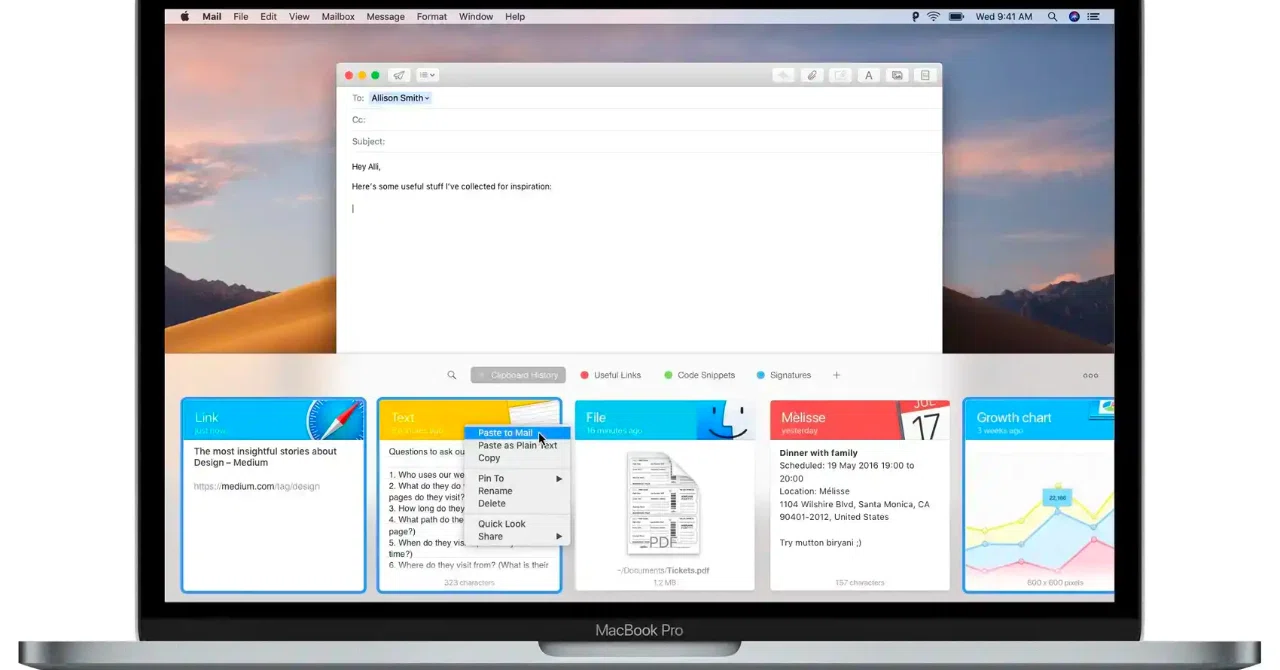Choose Paste to Mail from context menu
The width and height of the screenshot is (1280, 670).
517,433
